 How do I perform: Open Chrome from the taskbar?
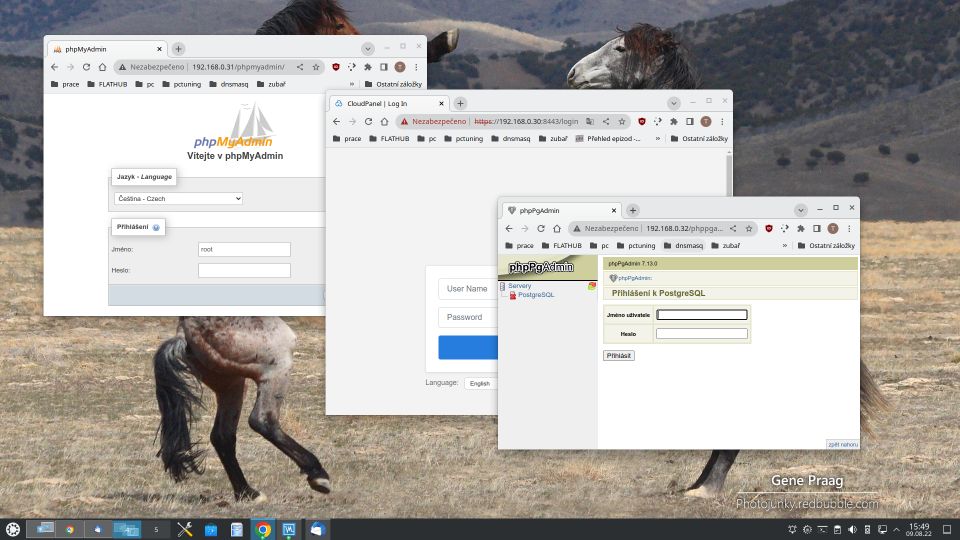263,529
